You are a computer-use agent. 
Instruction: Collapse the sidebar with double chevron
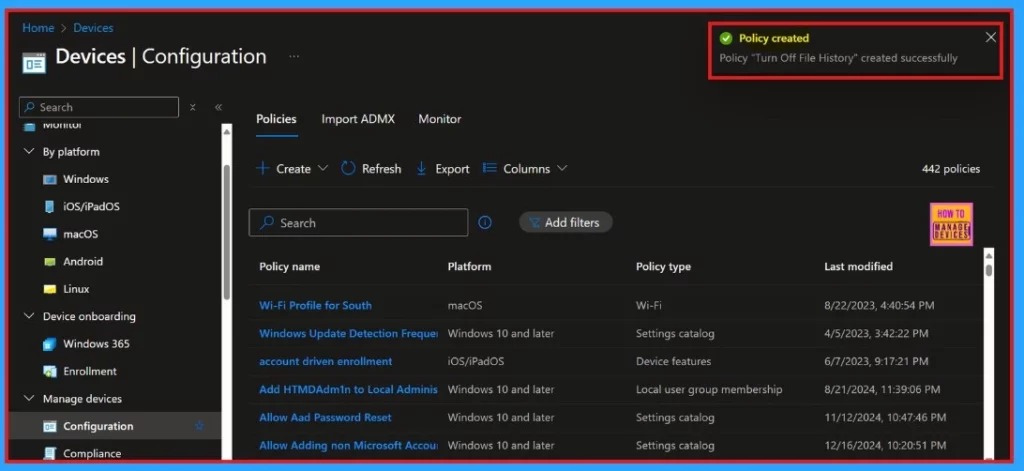[218, 107]
